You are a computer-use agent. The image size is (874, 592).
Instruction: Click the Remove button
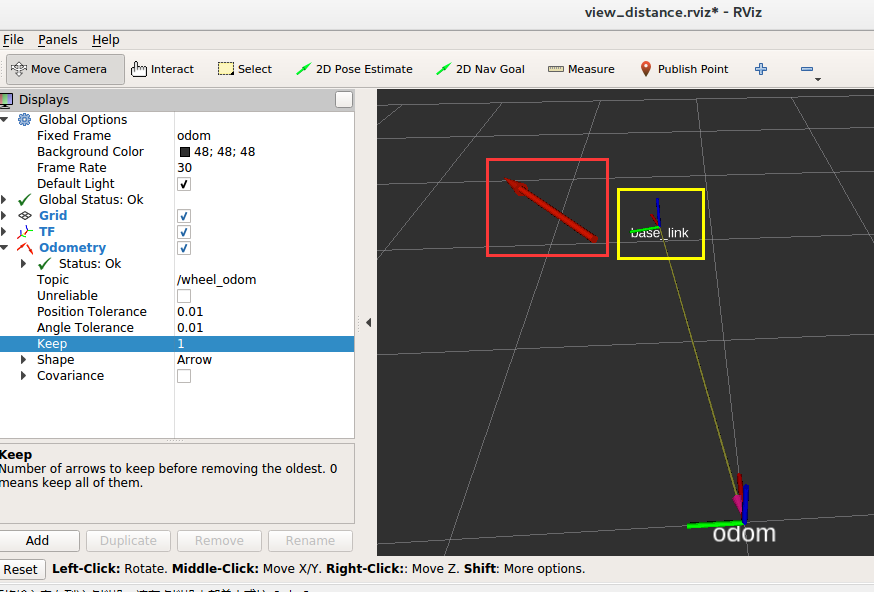[x=219, y=541]
